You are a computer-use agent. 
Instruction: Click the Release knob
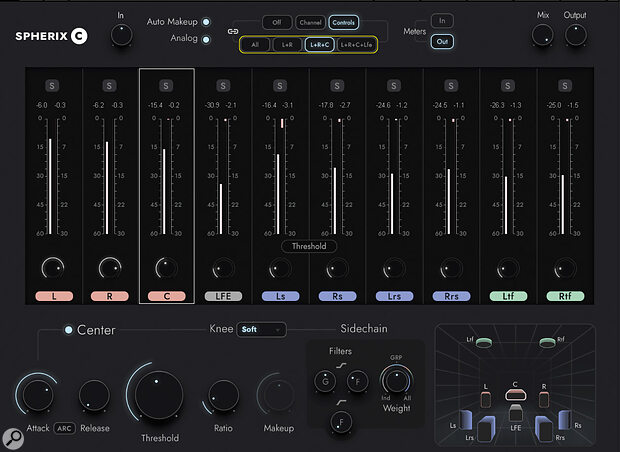coord(94,395)
